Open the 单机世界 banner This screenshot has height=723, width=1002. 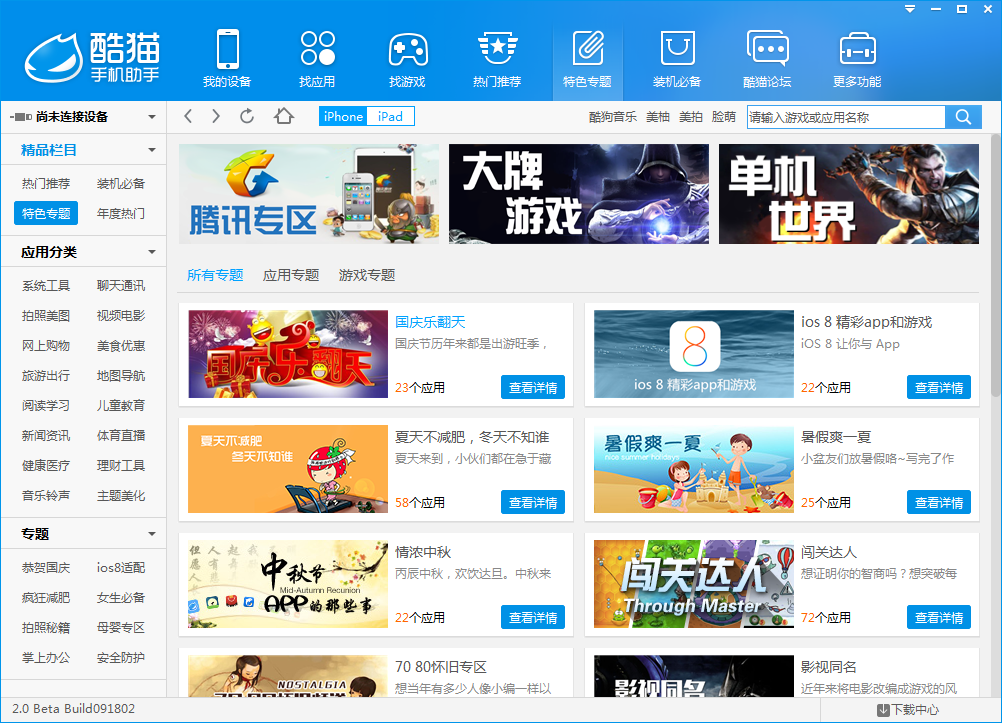[849, 194]
